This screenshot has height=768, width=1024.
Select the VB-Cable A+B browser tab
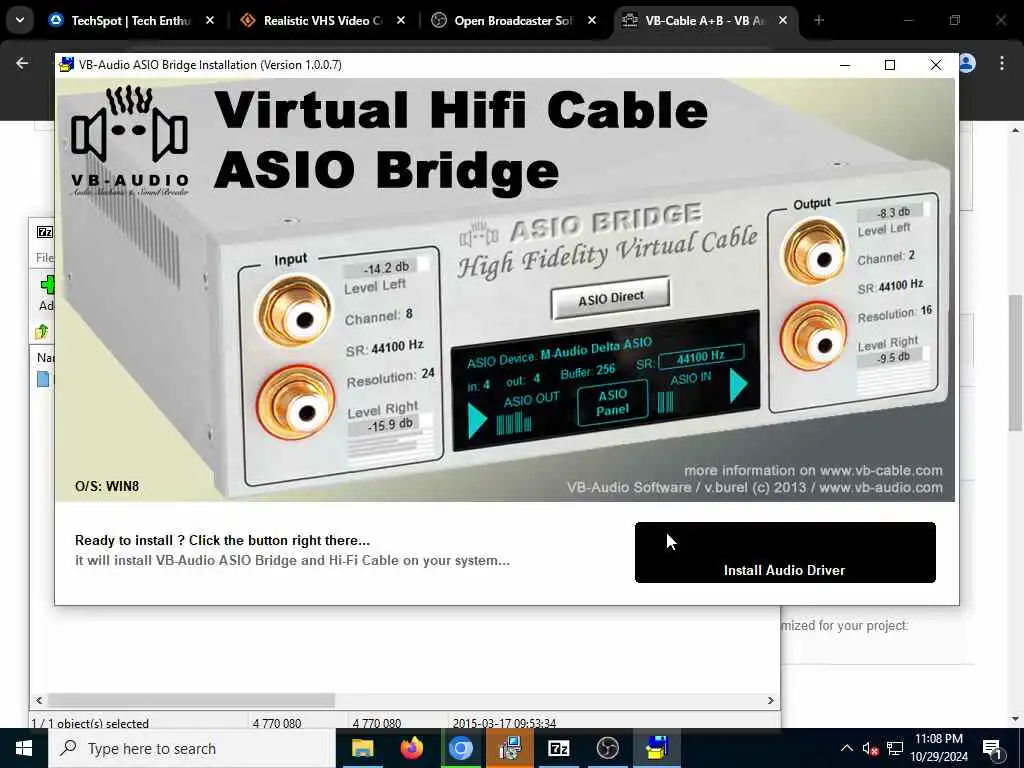705,21
